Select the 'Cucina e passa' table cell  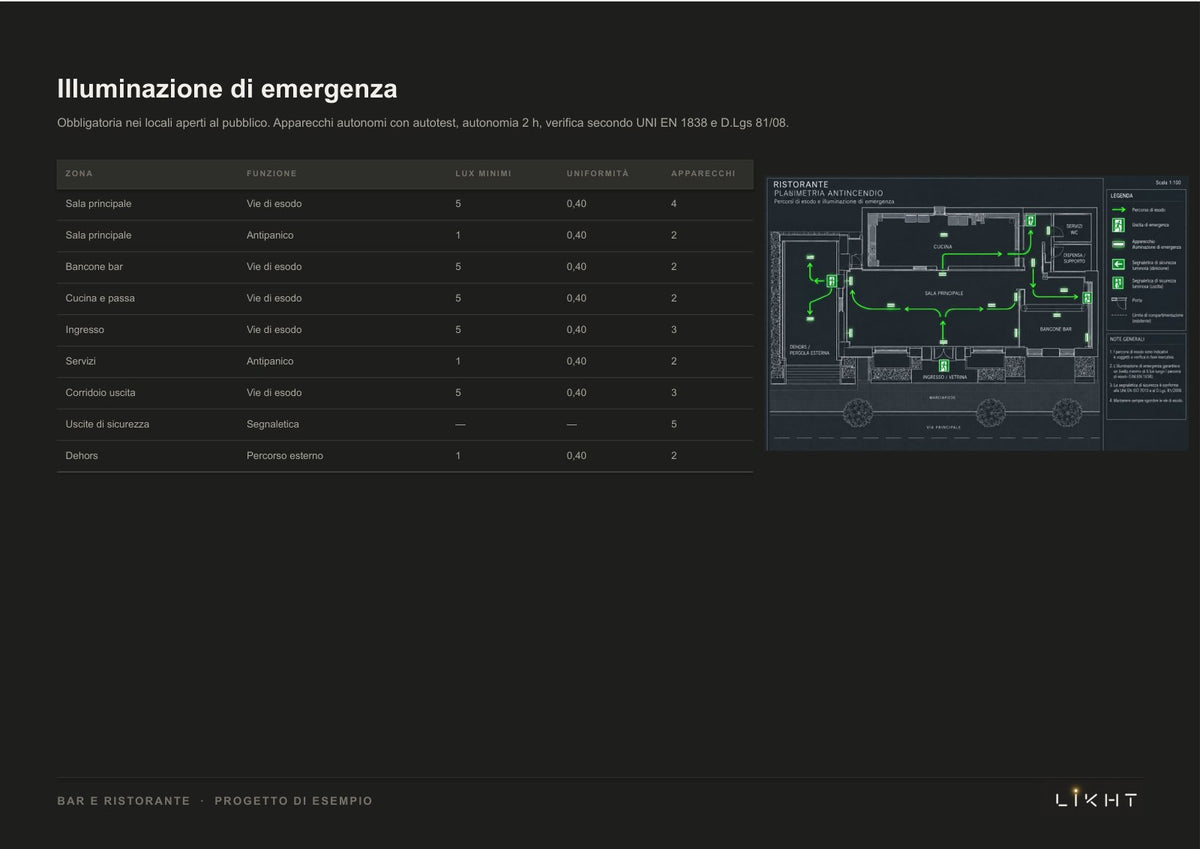click(x=100, y=298)
